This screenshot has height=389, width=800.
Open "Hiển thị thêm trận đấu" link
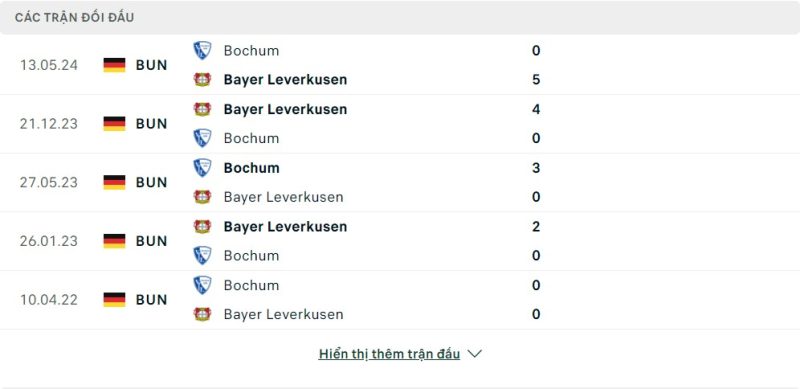click(x=389, y=354)
